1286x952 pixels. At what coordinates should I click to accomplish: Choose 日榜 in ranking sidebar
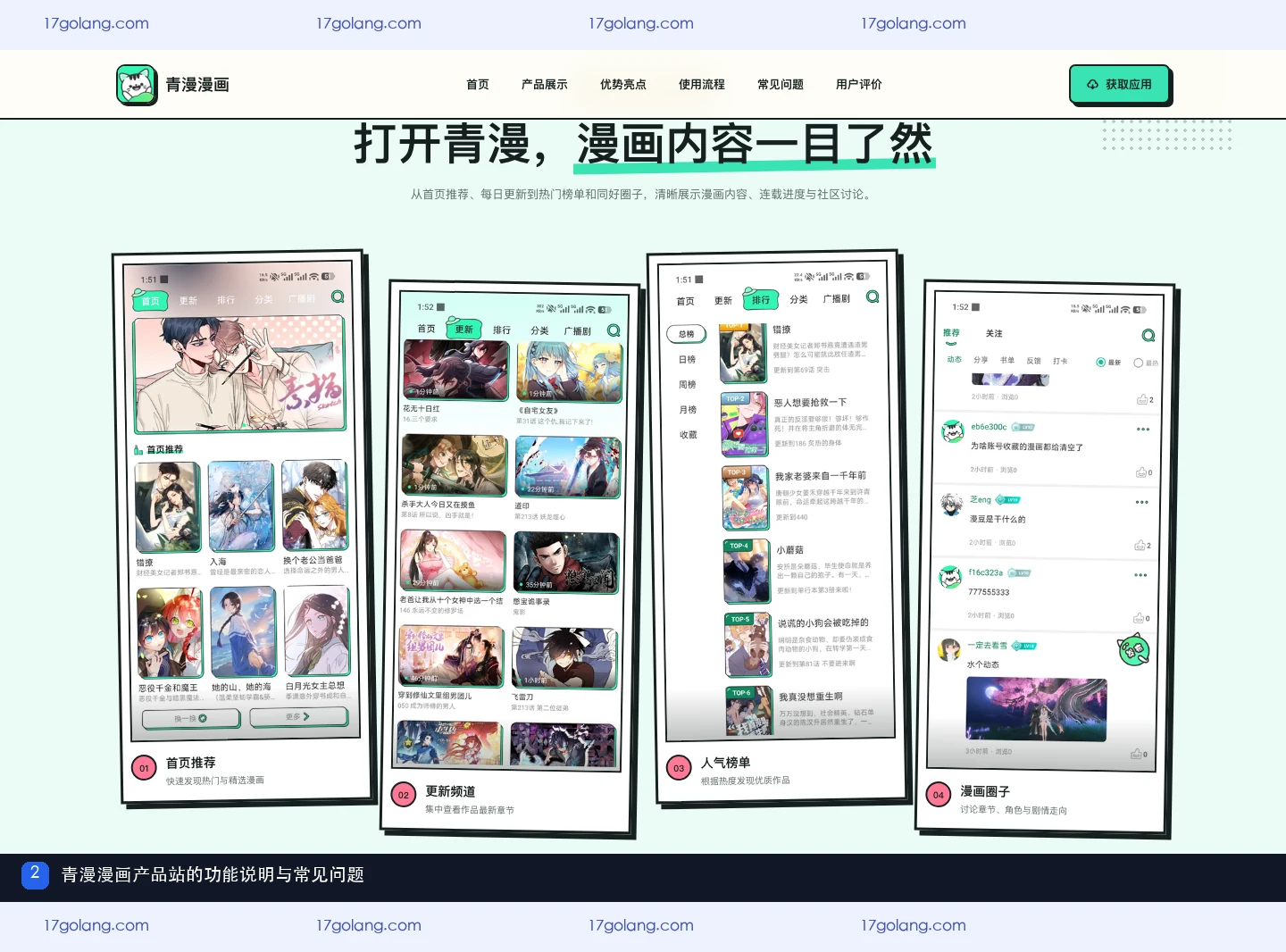[x=687, y=359]
